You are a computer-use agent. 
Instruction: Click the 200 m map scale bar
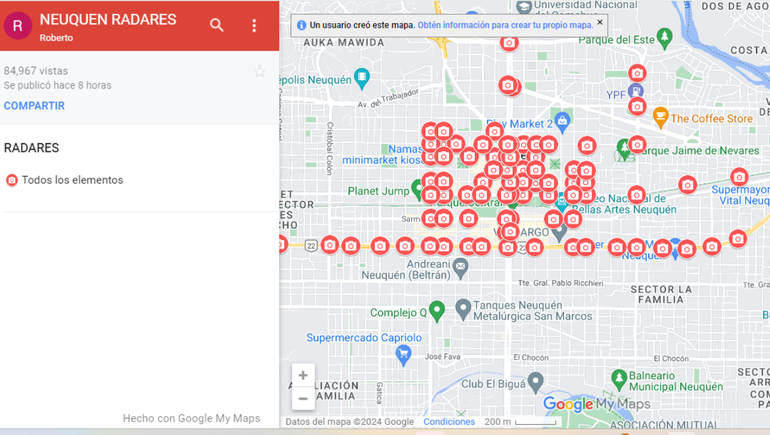coord(522,422)
